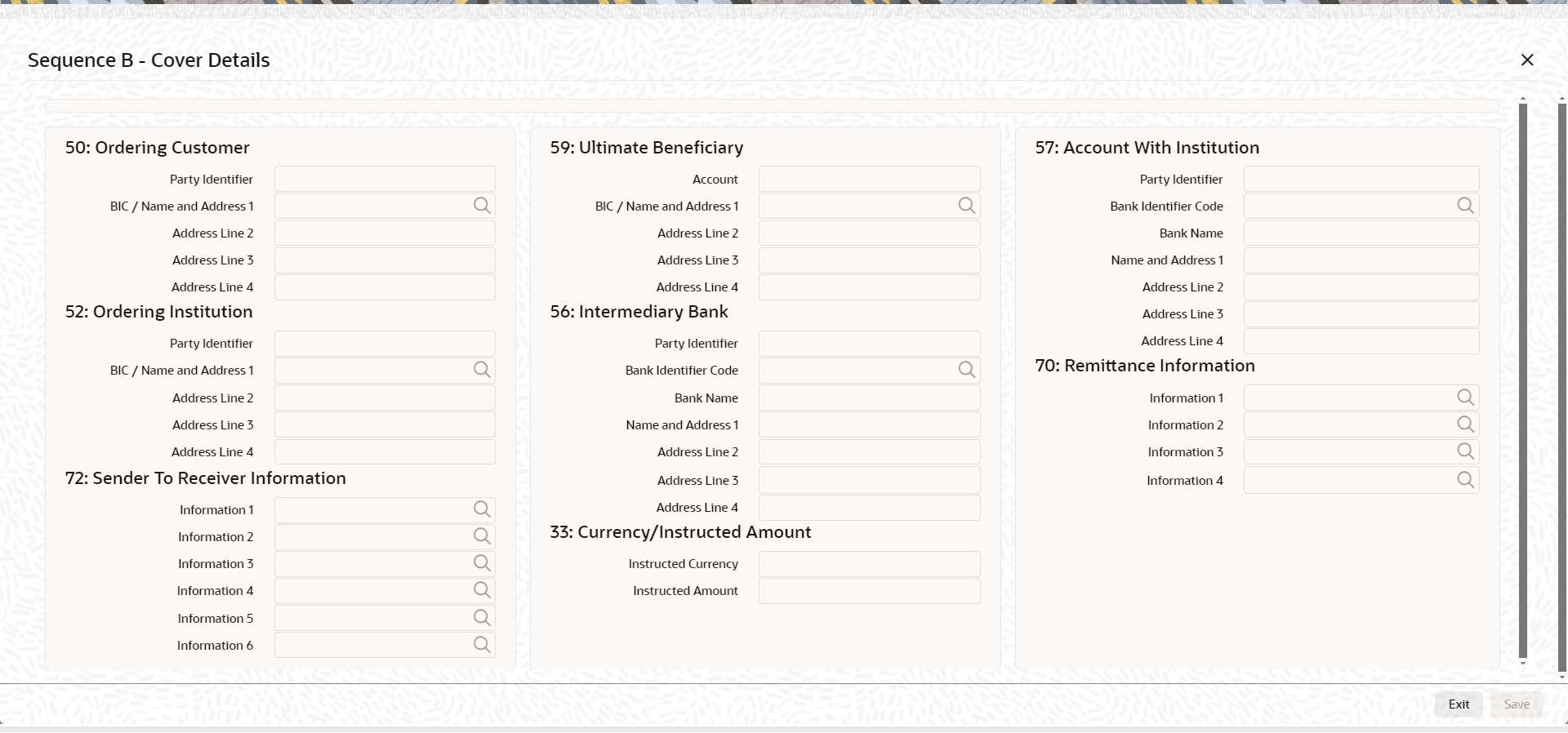Open search for Sender To Receiver Information 1

pos(482,509)
